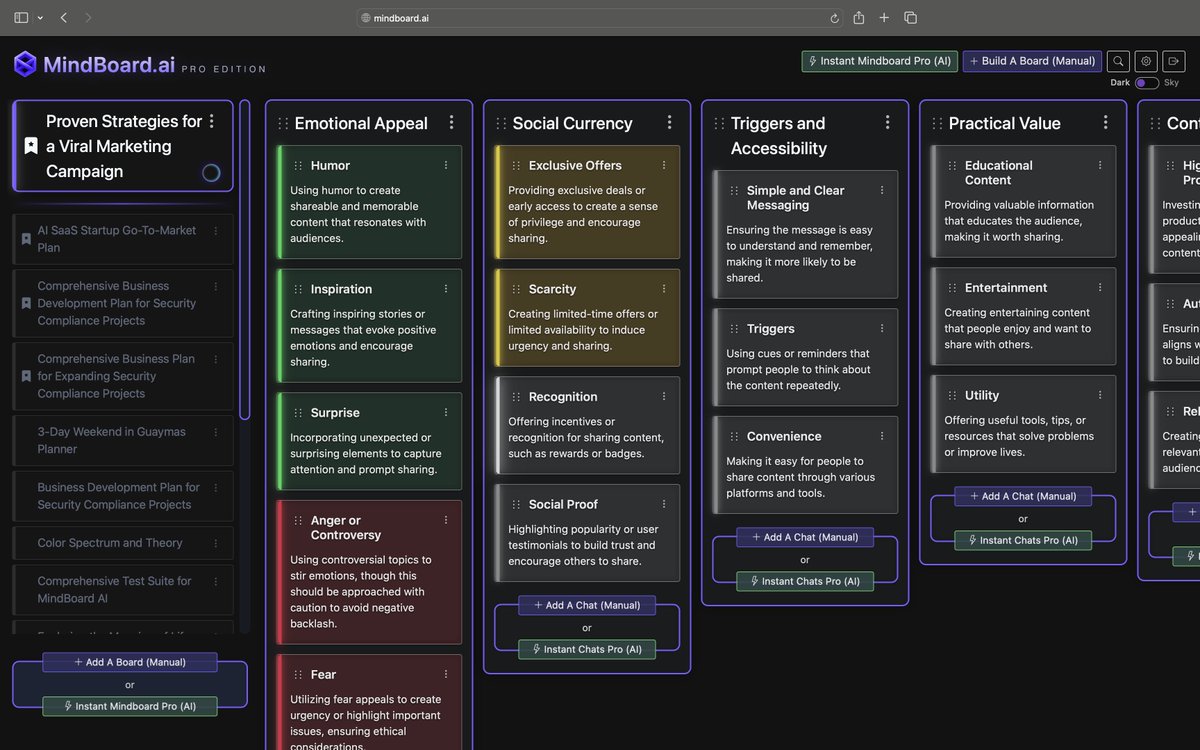Open AI SaaS Startup Go-To-Market Plan board
1200x750 pixels.
123,239
